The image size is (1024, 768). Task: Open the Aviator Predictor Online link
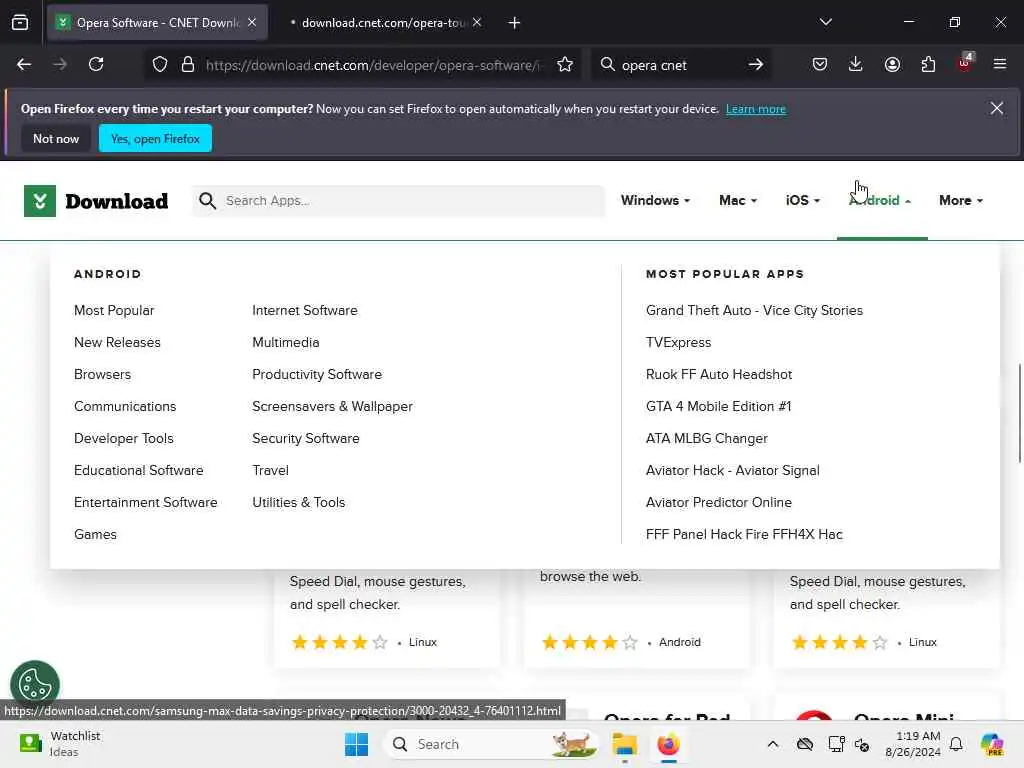pyautogui.click(x=719, y=503)
